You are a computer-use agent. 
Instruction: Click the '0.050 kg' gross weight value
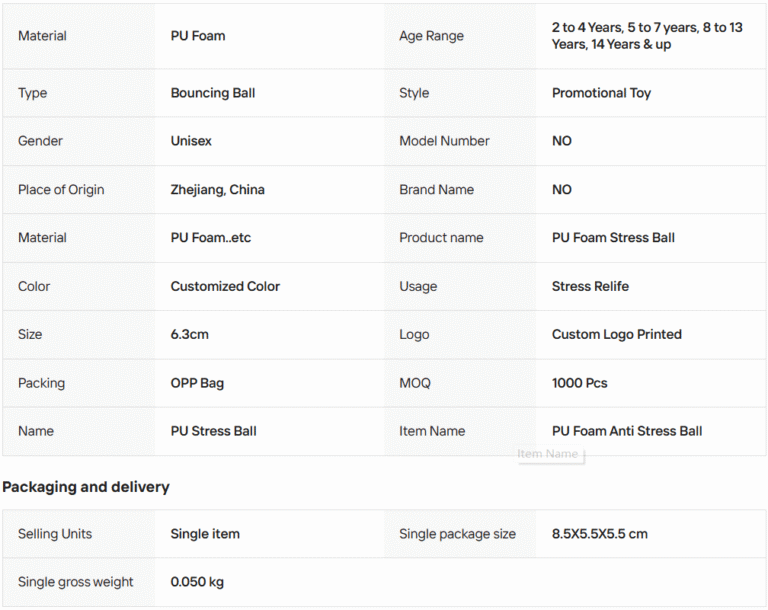point(197,582)
